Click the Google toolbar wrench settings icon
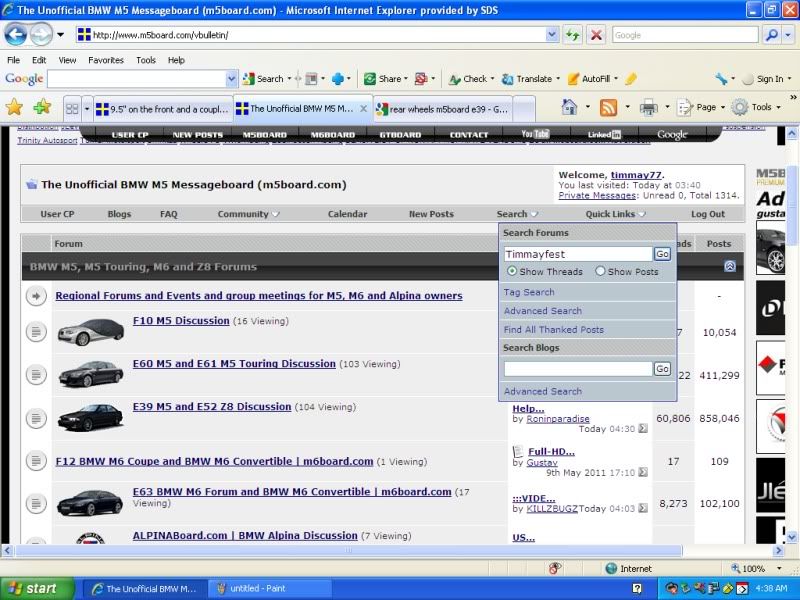The image size is (800, 600). (721, 79)
